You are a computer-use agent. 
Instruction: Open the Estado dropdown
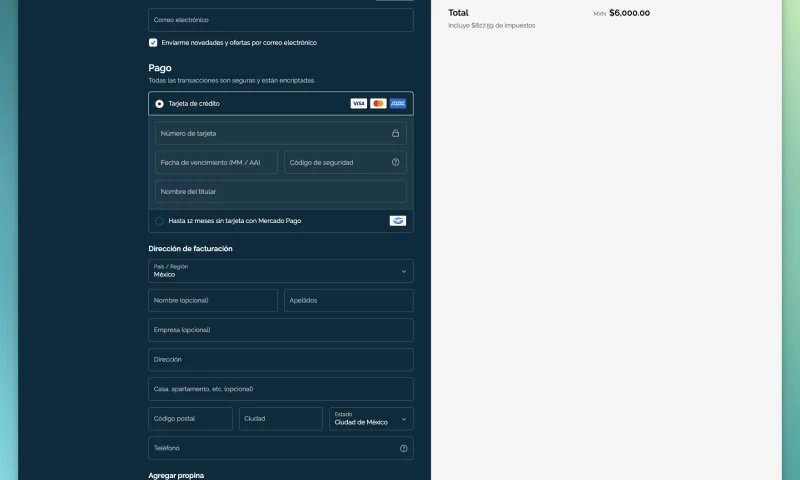pyautogui.click(x=371, y=419)
